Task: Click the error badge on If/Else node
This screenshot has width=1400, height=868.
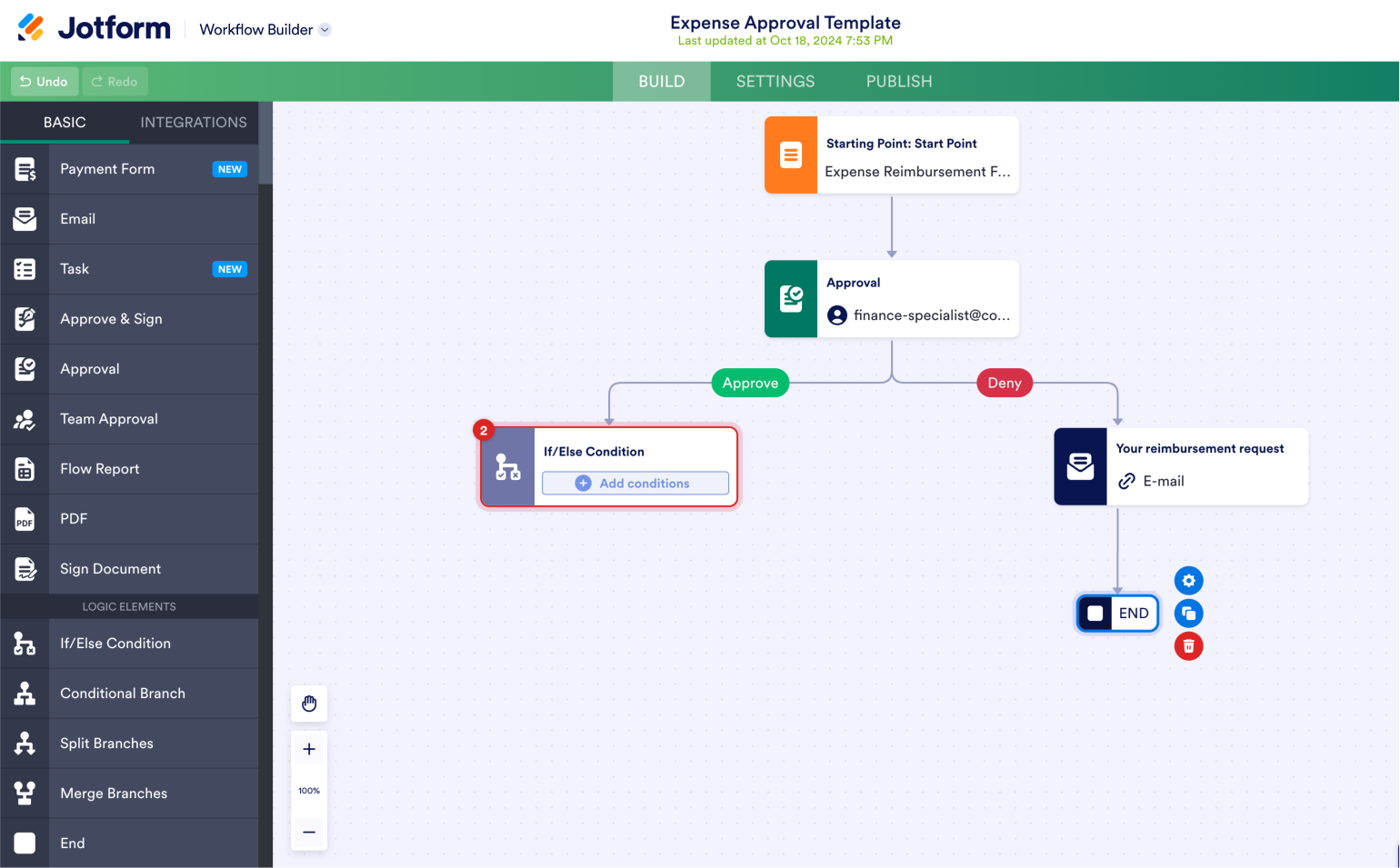Action: pos(484,430)
